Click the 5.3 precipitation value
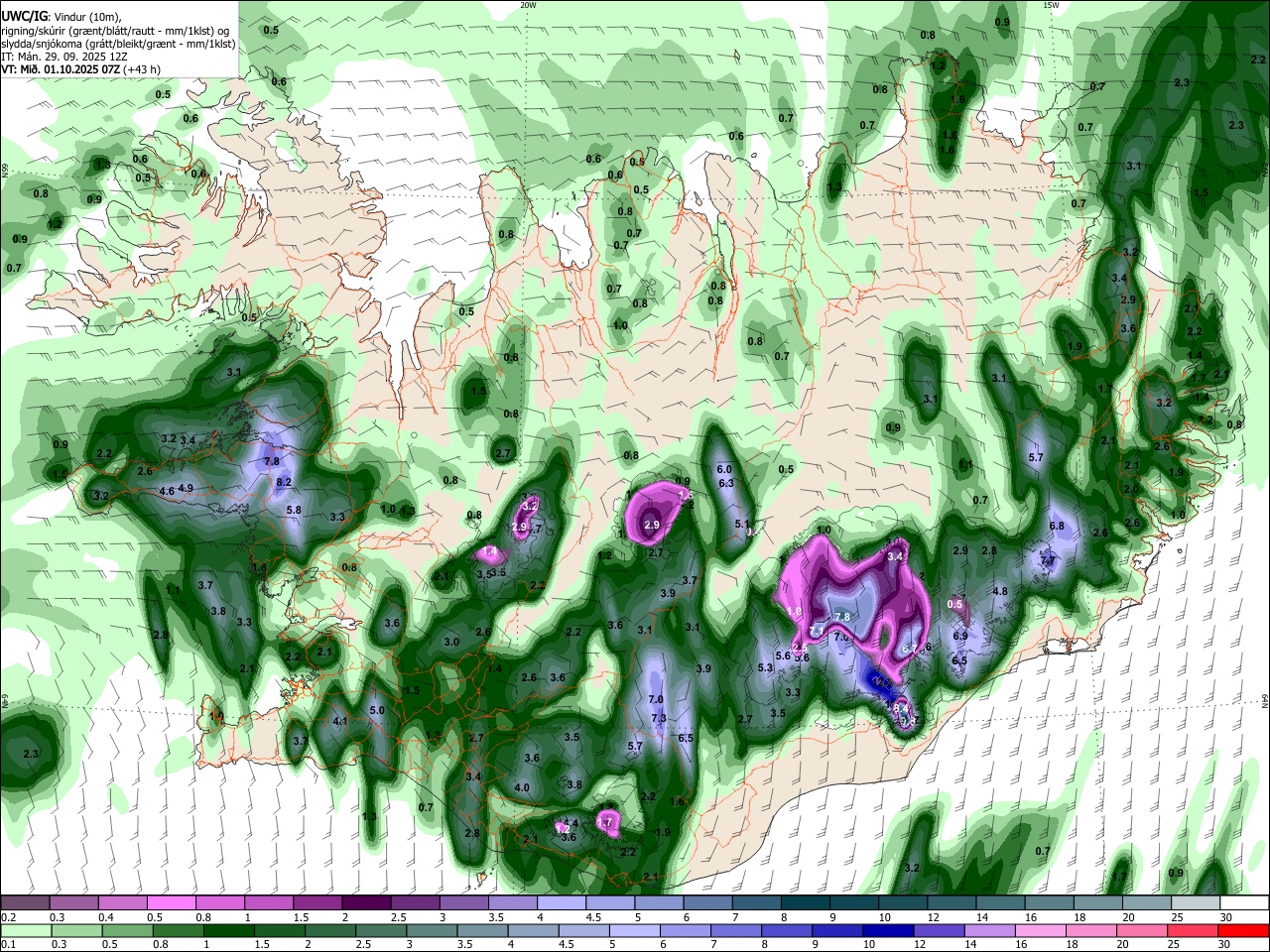The image size is (1270, 952). point(765,668)
